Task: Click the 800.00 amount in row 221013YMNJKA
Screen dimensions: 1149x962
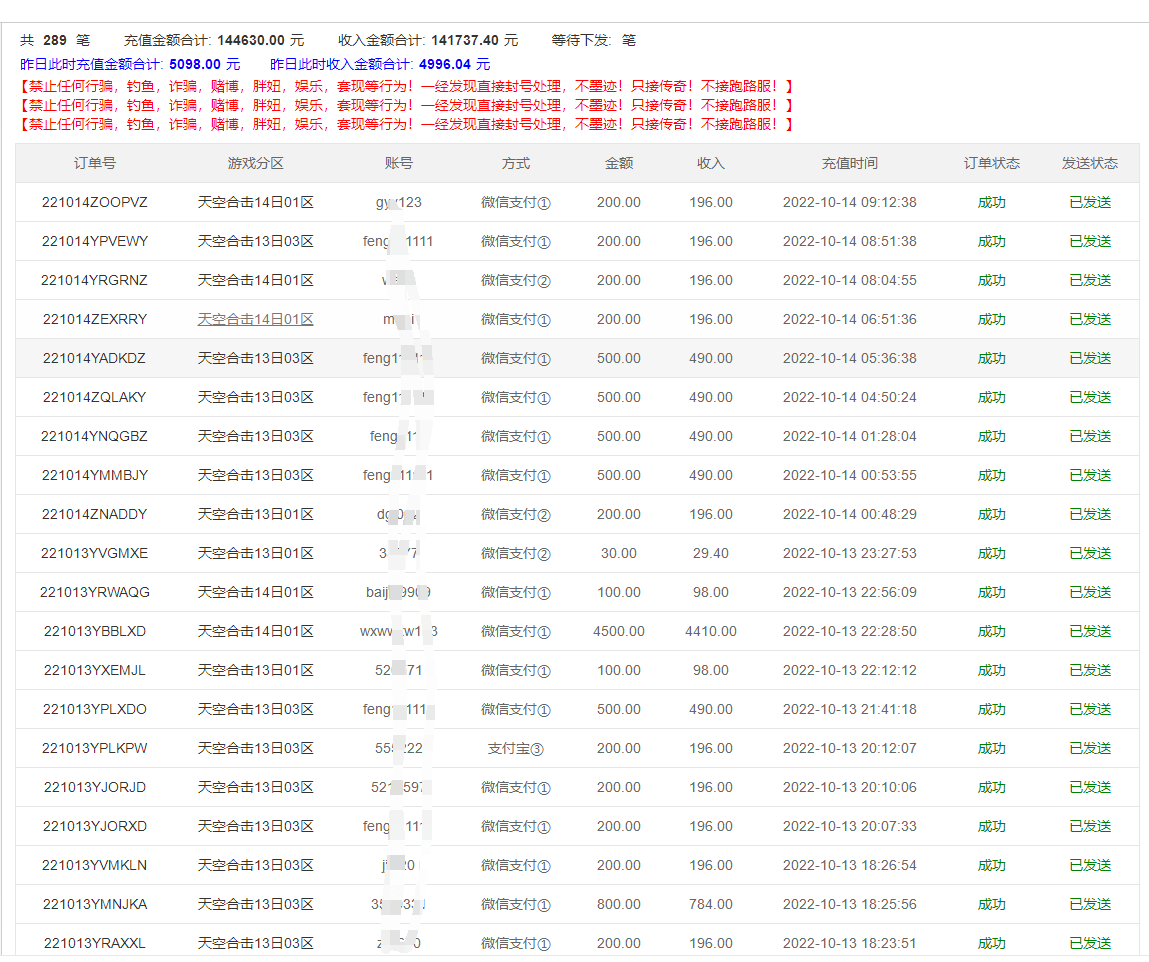Action: point(618,904)
